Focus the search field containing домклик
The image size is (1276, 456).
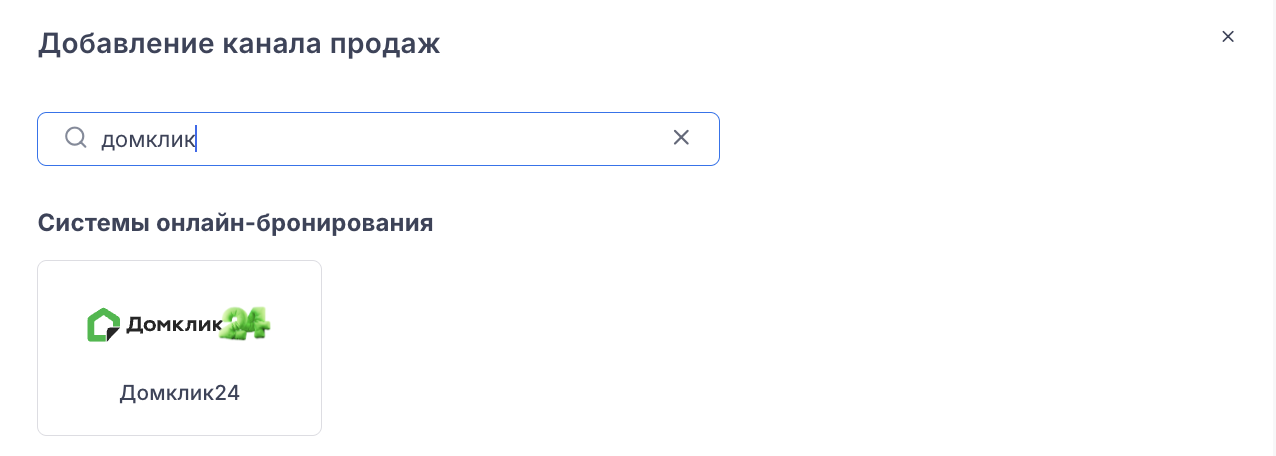click(x=378, y=139)
